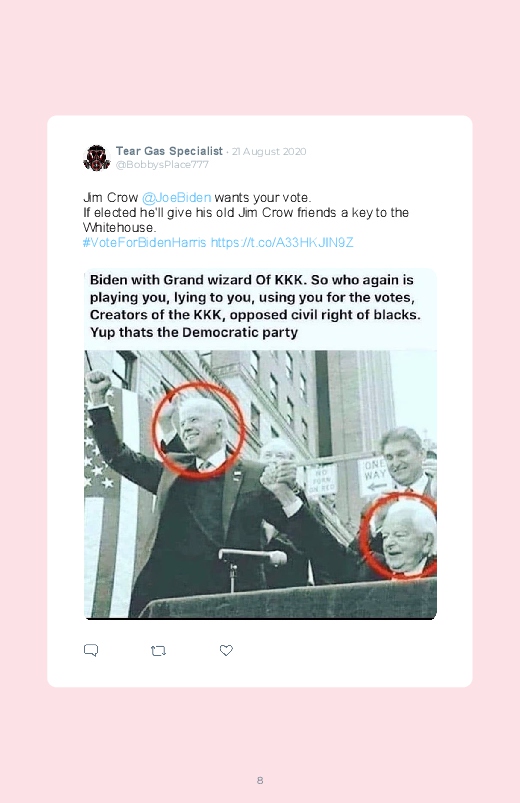Click tweet text 'wants your vote'
Viewport: 520px width, 803px height.
pos(262,198)
